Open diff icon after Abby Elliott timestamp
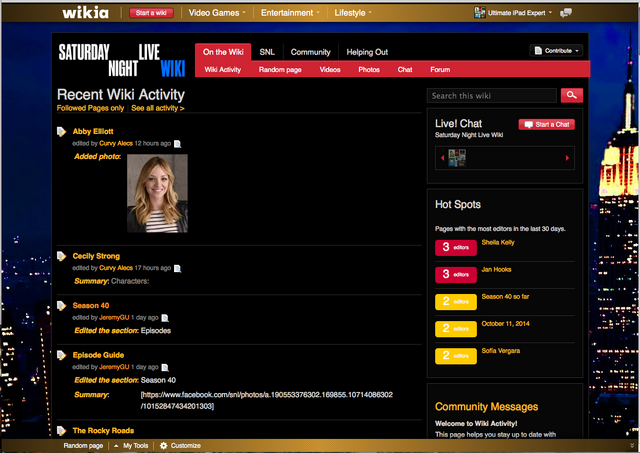 [x=178, y=144]
